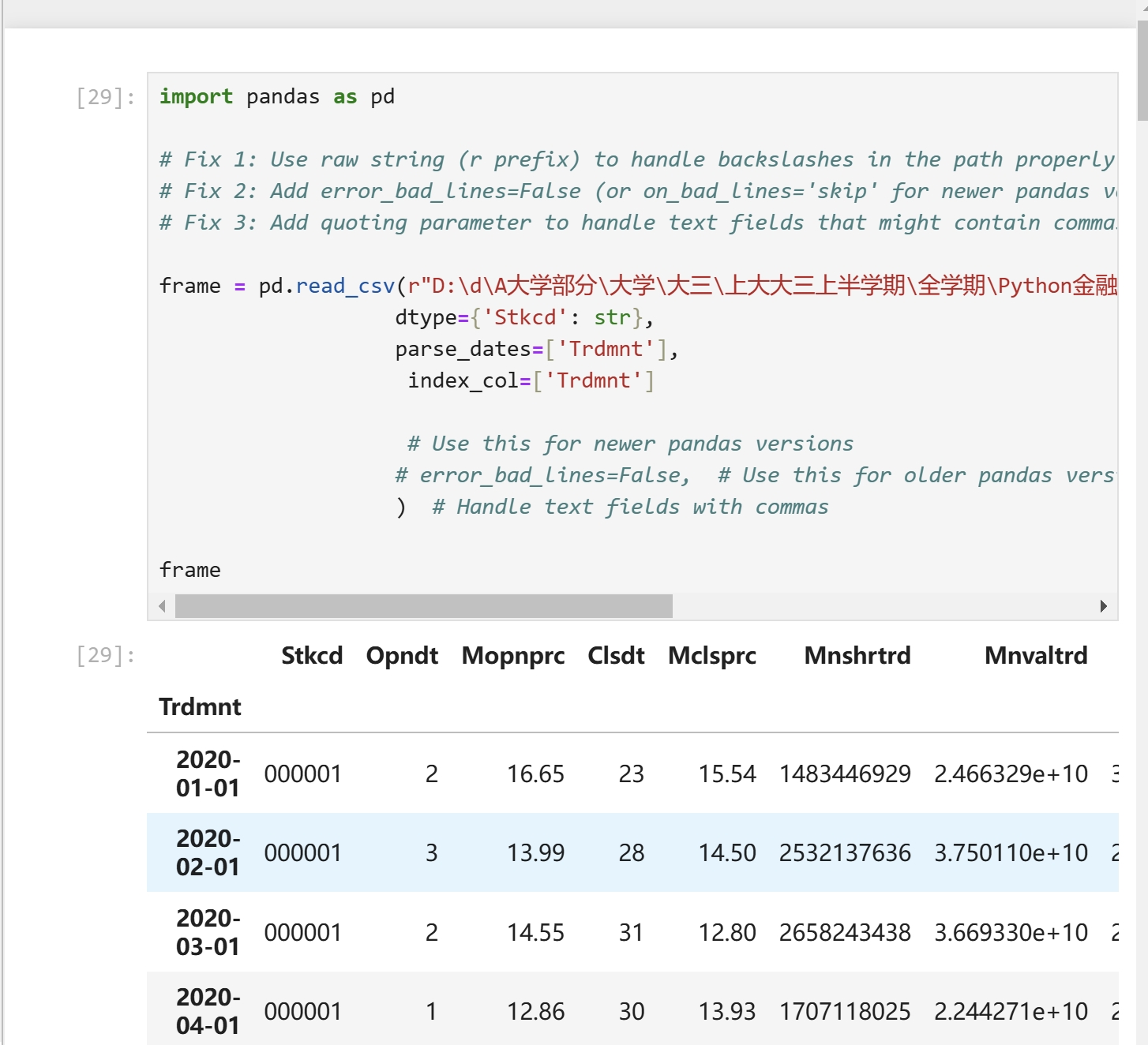The height and width of the screenshot is (1045, 1148).
Task: Click the notebook's vertical scrollbar thumb
Action: [1142, 71]
